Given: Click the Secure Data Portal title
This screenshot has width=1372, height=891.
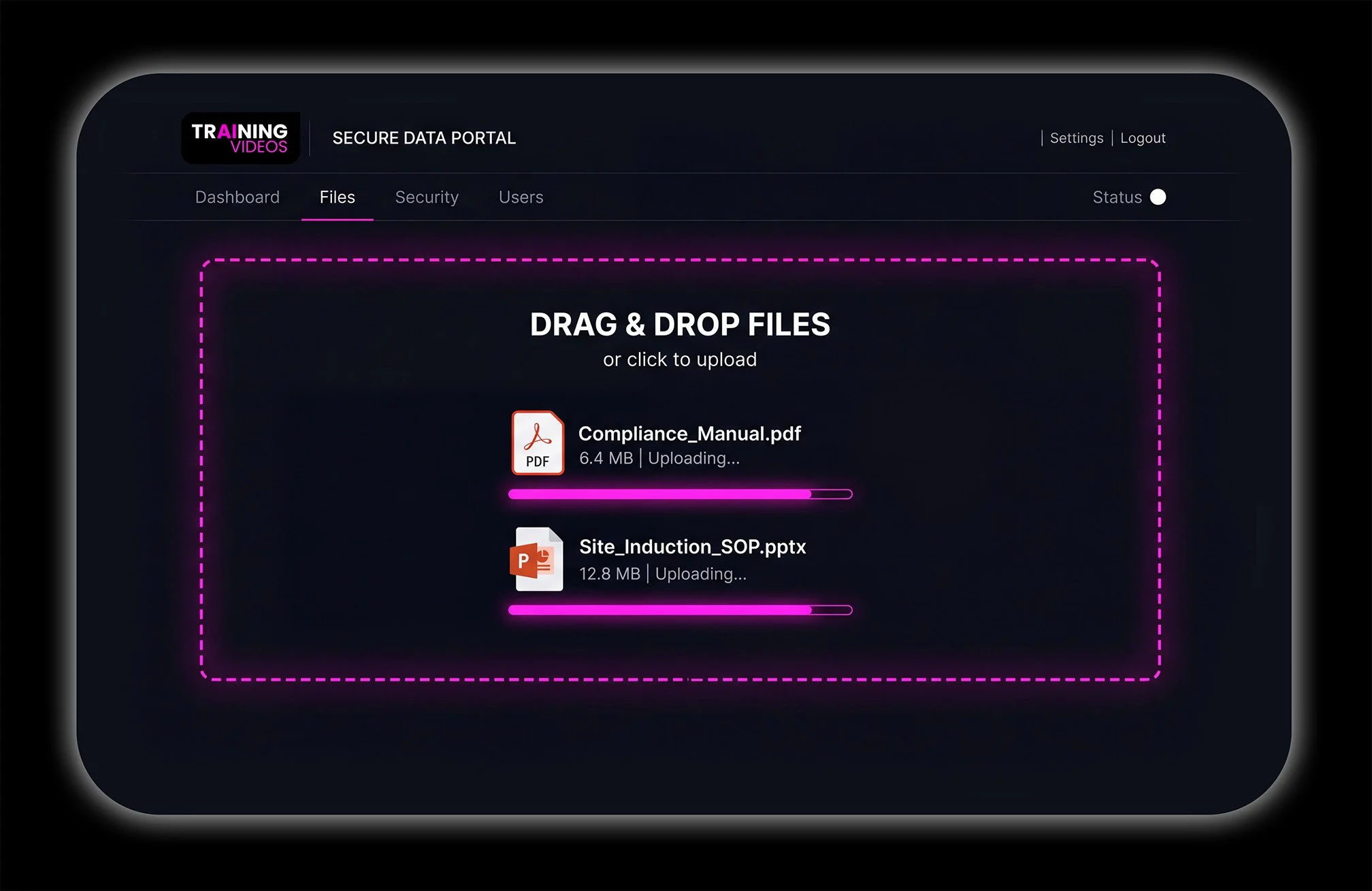Looking at the screenshot, I should click(x=424, y=138).
